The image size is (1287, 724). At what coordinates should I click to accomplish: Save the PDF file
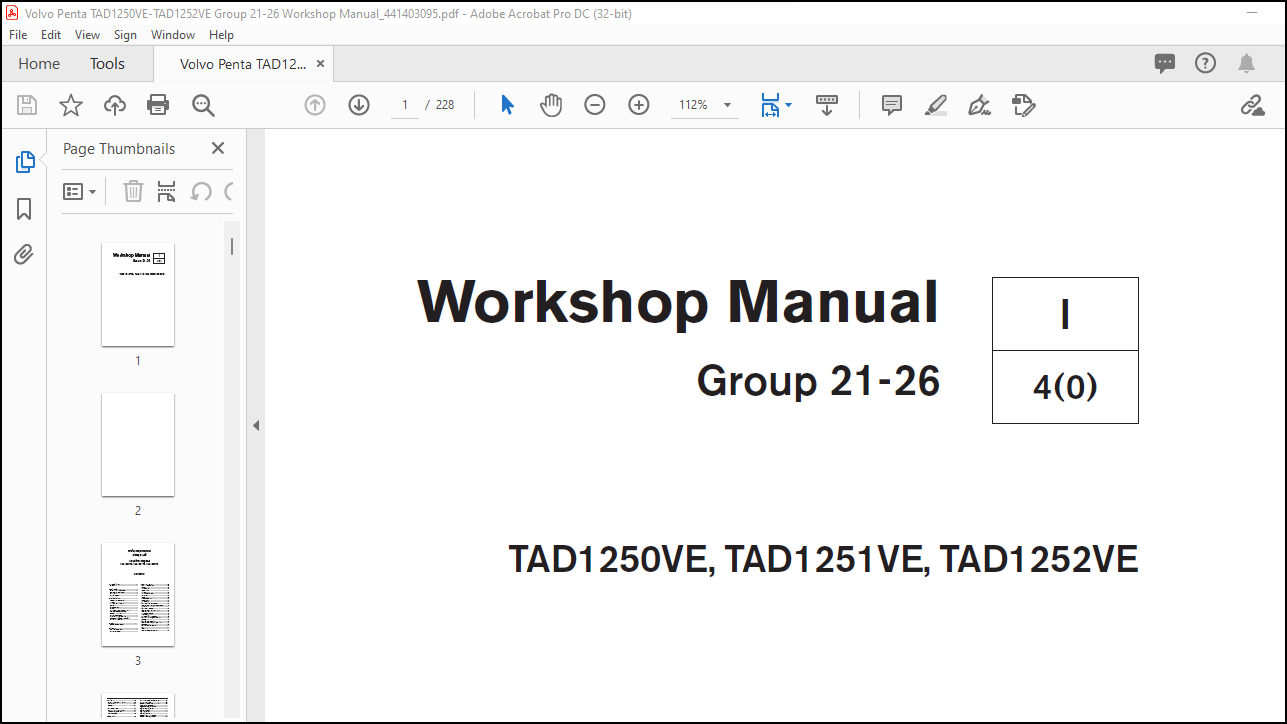27,105
